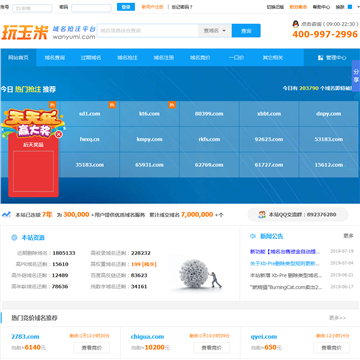Select 61727.com in the hot domain grid
The width and height of the screenshot is (360, 360).
pyautogui.click(x=269, y=165)
